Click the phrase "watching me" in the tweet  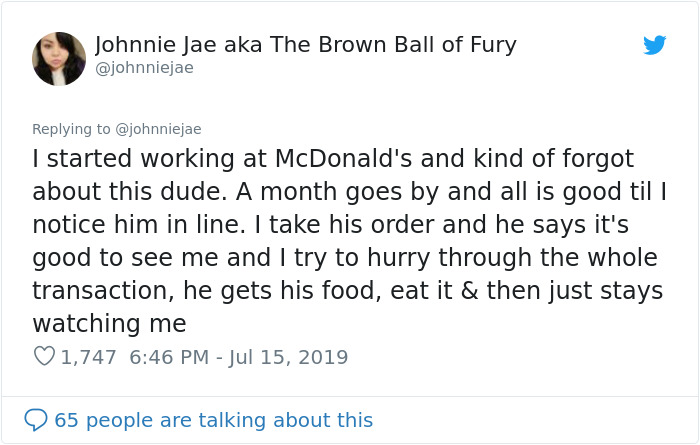[109, 324]
